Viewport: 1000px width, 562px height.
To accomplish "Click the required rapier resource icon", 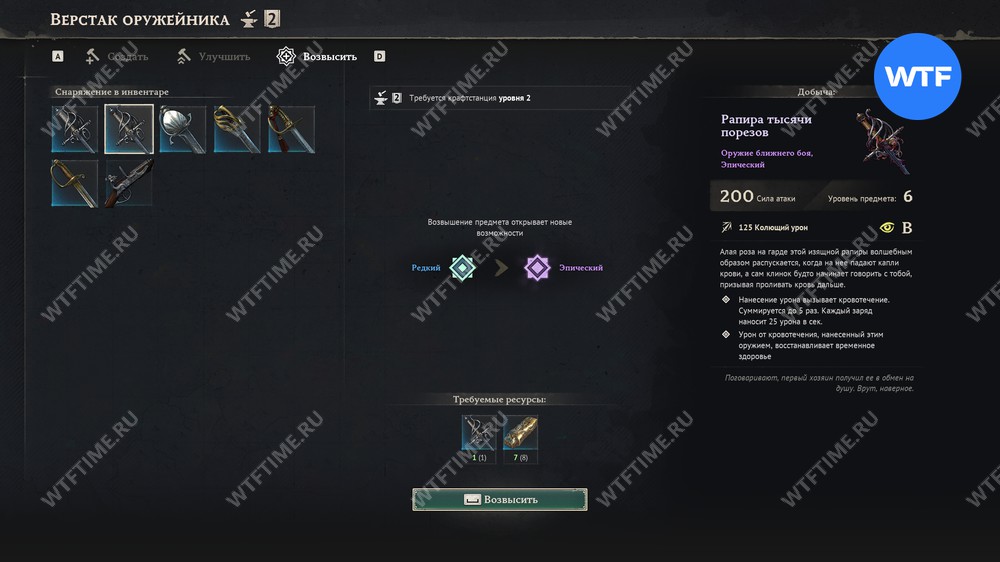I will (x=479, y=433).
